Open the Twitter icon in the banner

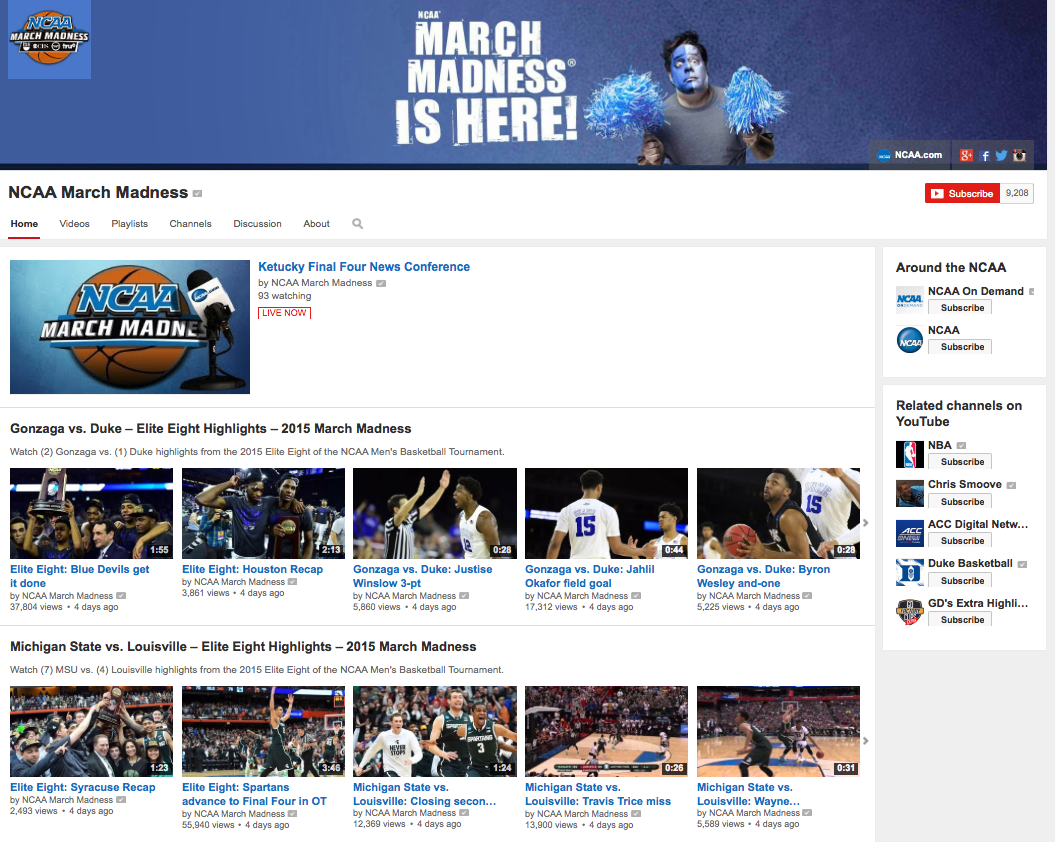pyautogui.click(x=1001, y=155)
